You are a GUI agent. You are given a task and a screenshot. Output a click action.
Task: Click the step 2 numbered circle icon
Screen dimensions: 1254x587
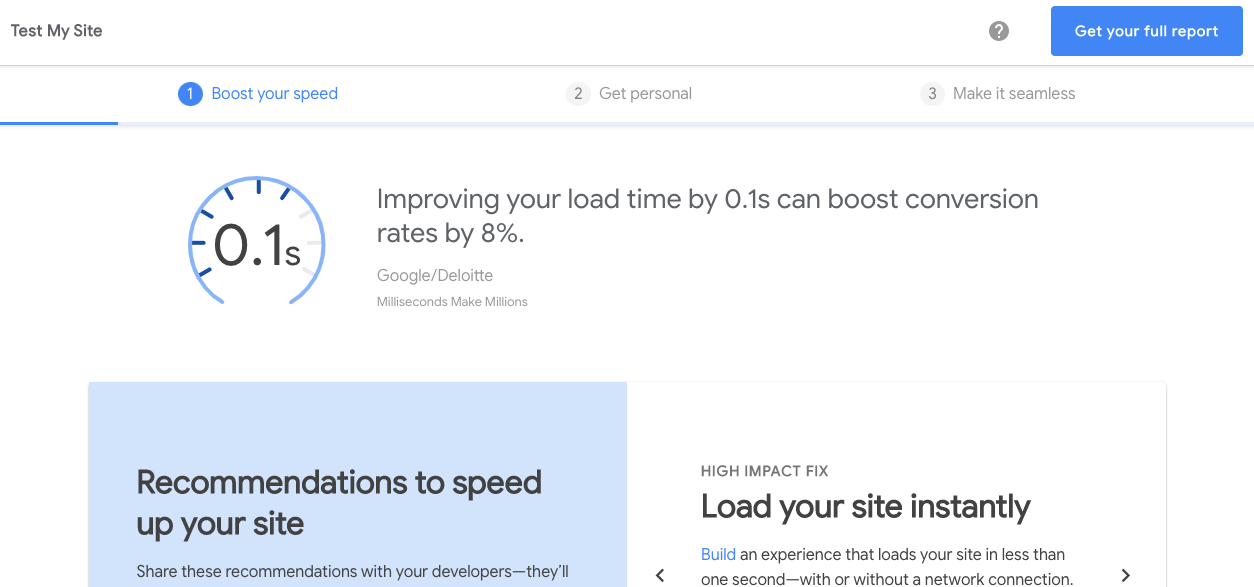pos(578,93)
